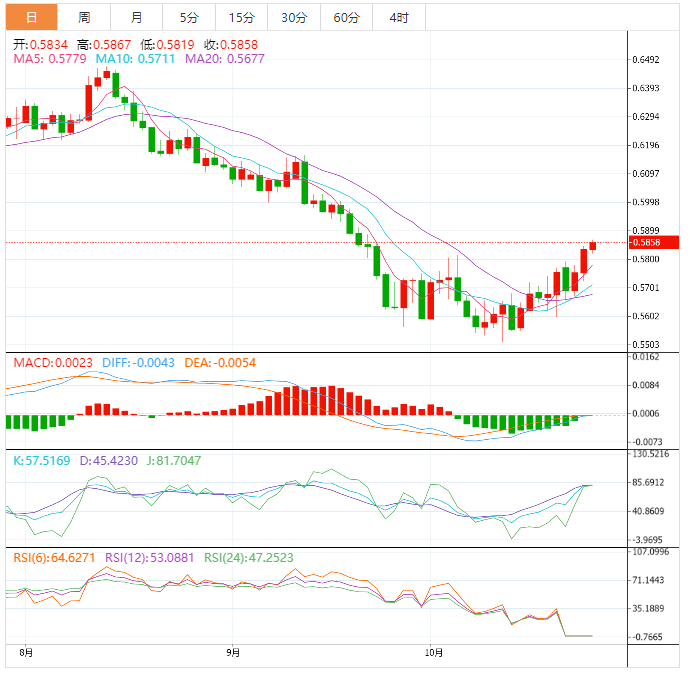The height and width of the screenshot is (673, 690).
Task: Switch to the 月 monthly tab
Action: [136, 17]
